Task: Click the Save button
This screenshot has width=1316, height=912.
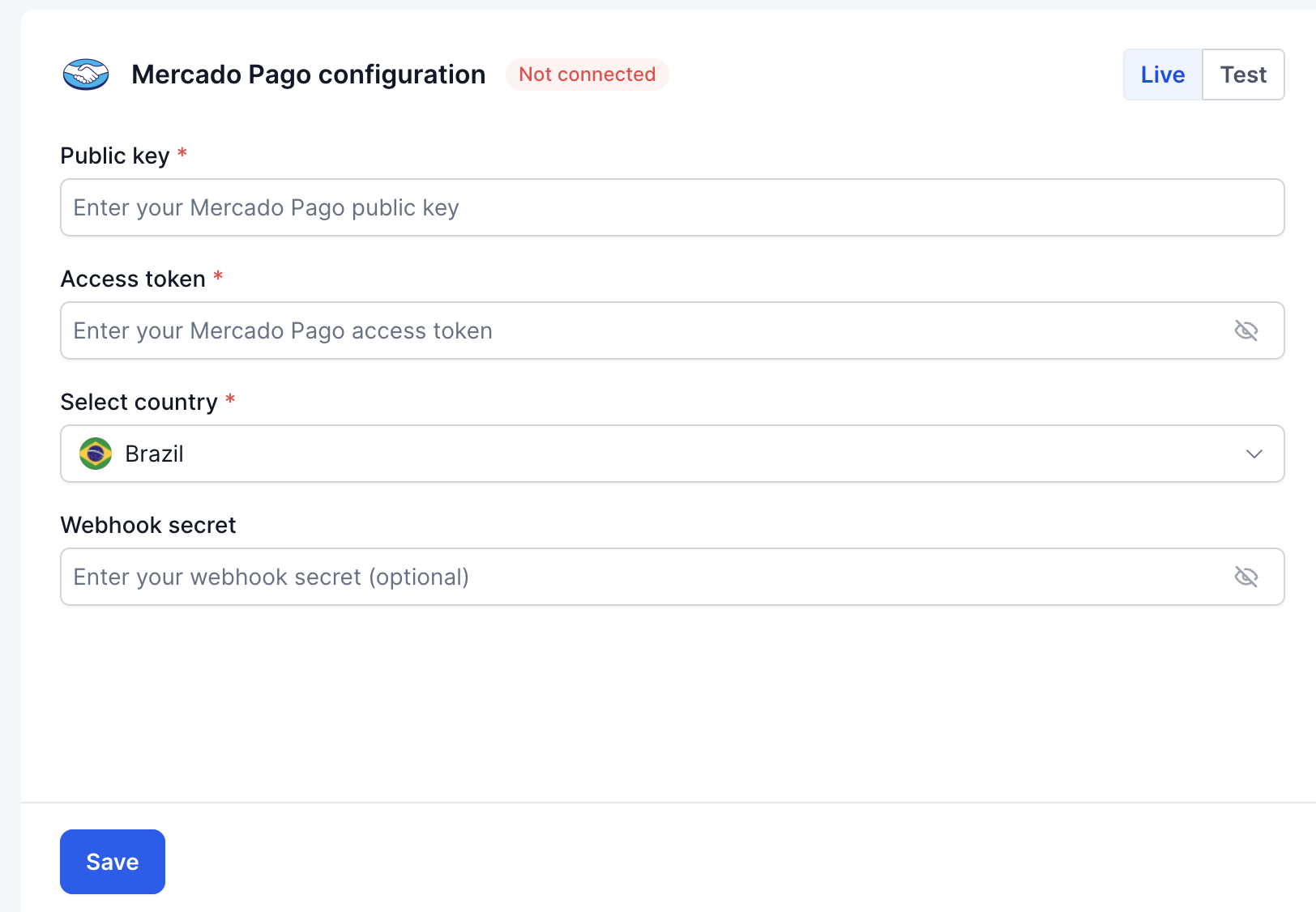Action: tap(113, 862)
